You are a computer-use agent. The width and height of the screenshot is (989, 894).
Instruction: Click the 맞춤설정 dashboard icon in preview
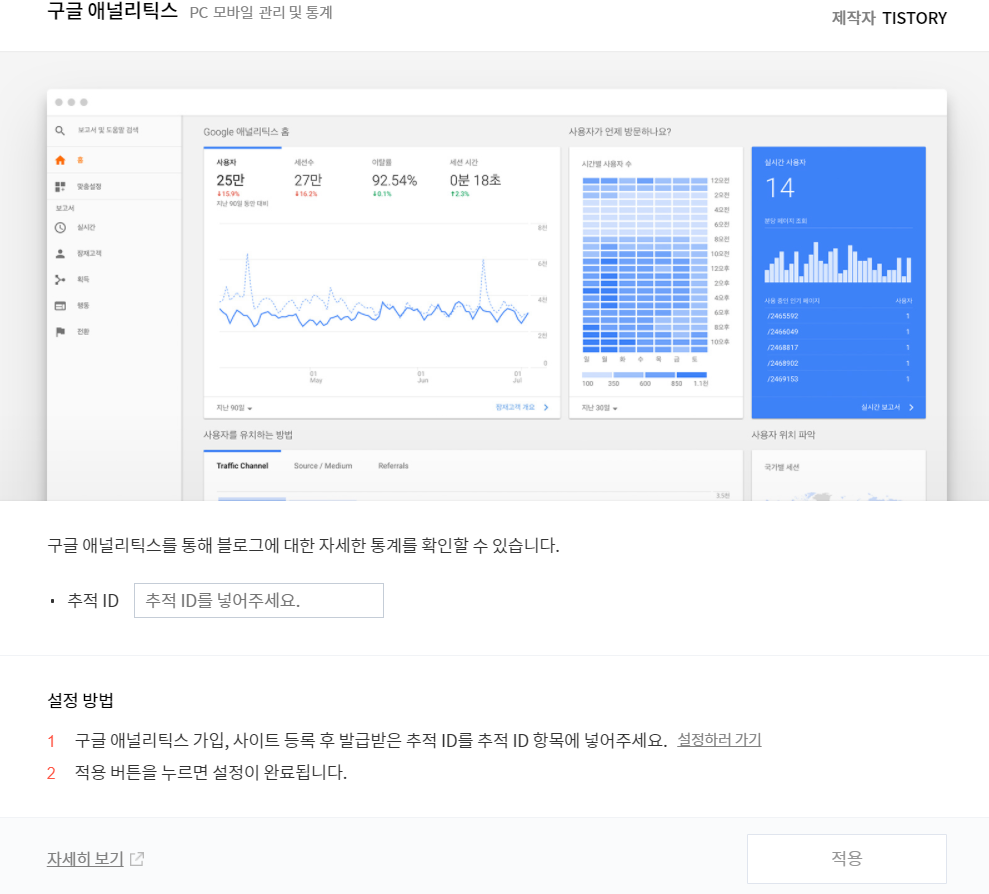point(60,187)
